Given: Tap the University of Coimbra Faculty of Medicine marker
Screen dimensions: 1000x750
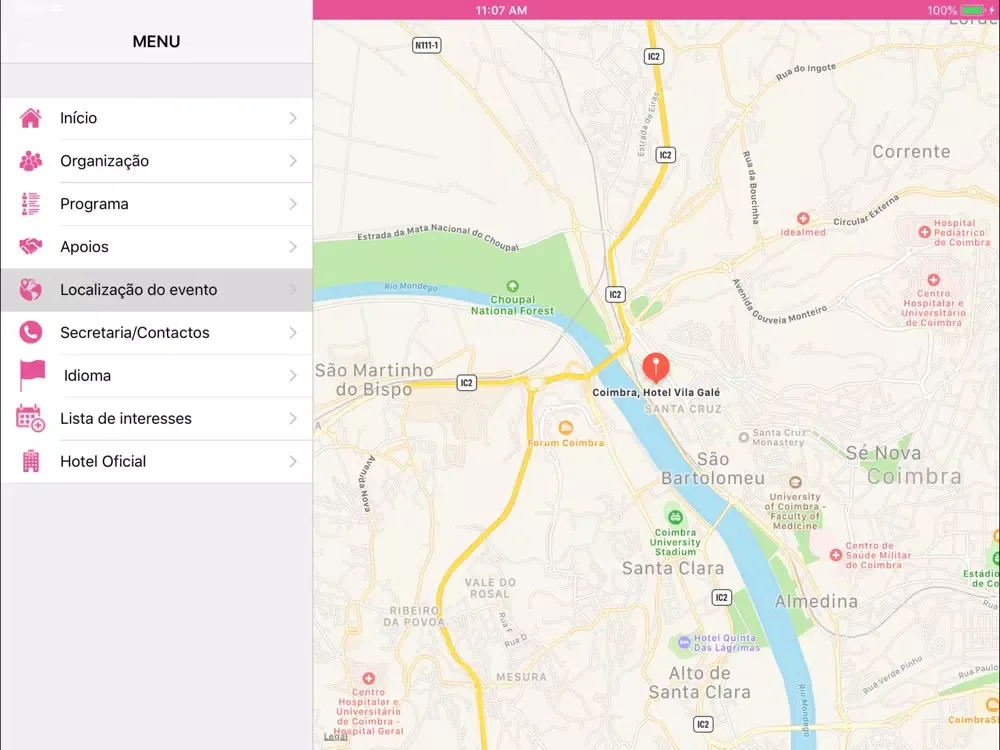Looking at the screenshot, I should pyautogui.click(x=795, y=482).
